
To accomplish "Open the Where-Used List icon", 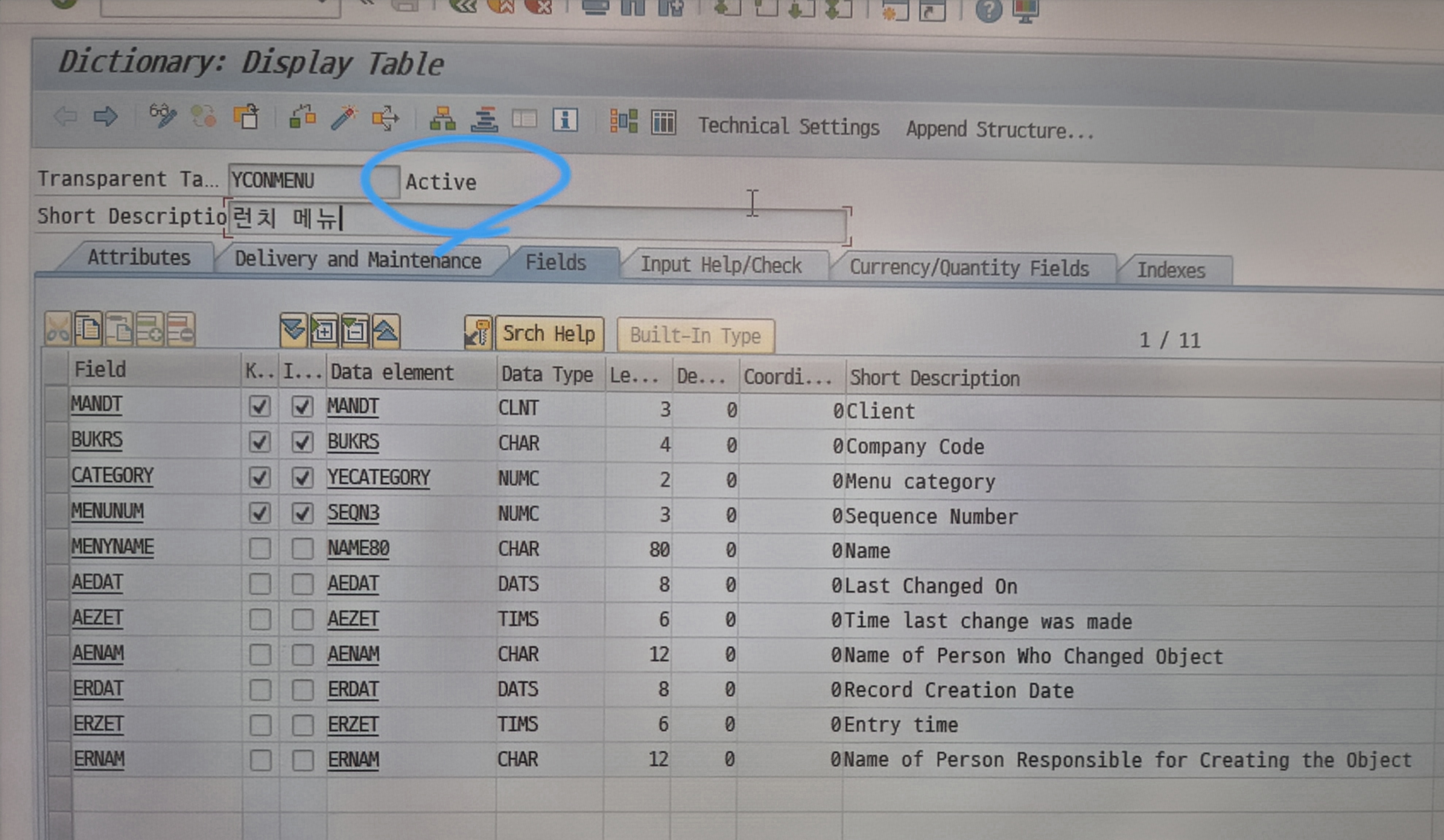I will (x=385, y=118).
